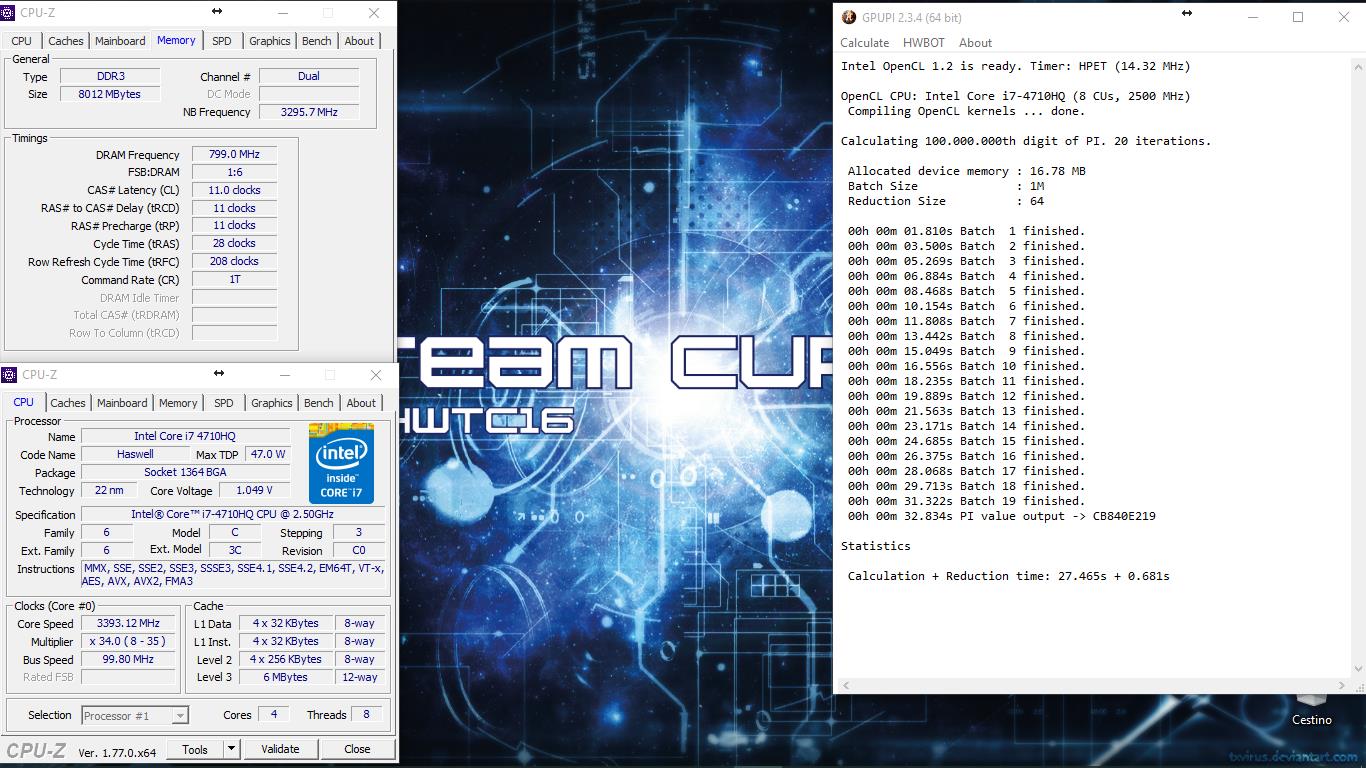1366x768 pixels.
Task: Click the memory Type field DDR3
Action: point(110,76)
